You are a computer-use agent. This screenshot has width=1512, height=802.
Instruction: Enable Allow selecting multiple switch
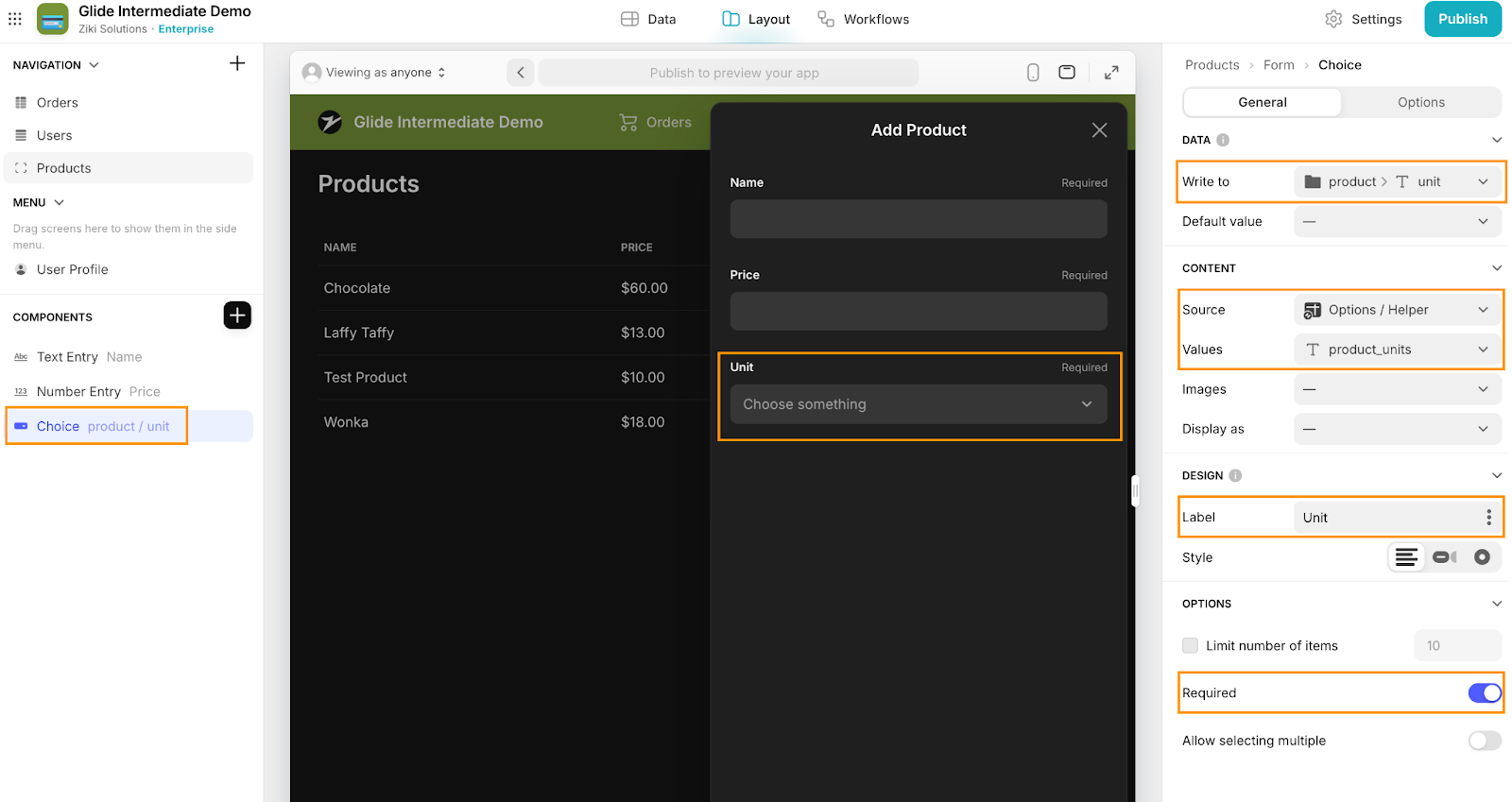click(x=1485, y=741)
